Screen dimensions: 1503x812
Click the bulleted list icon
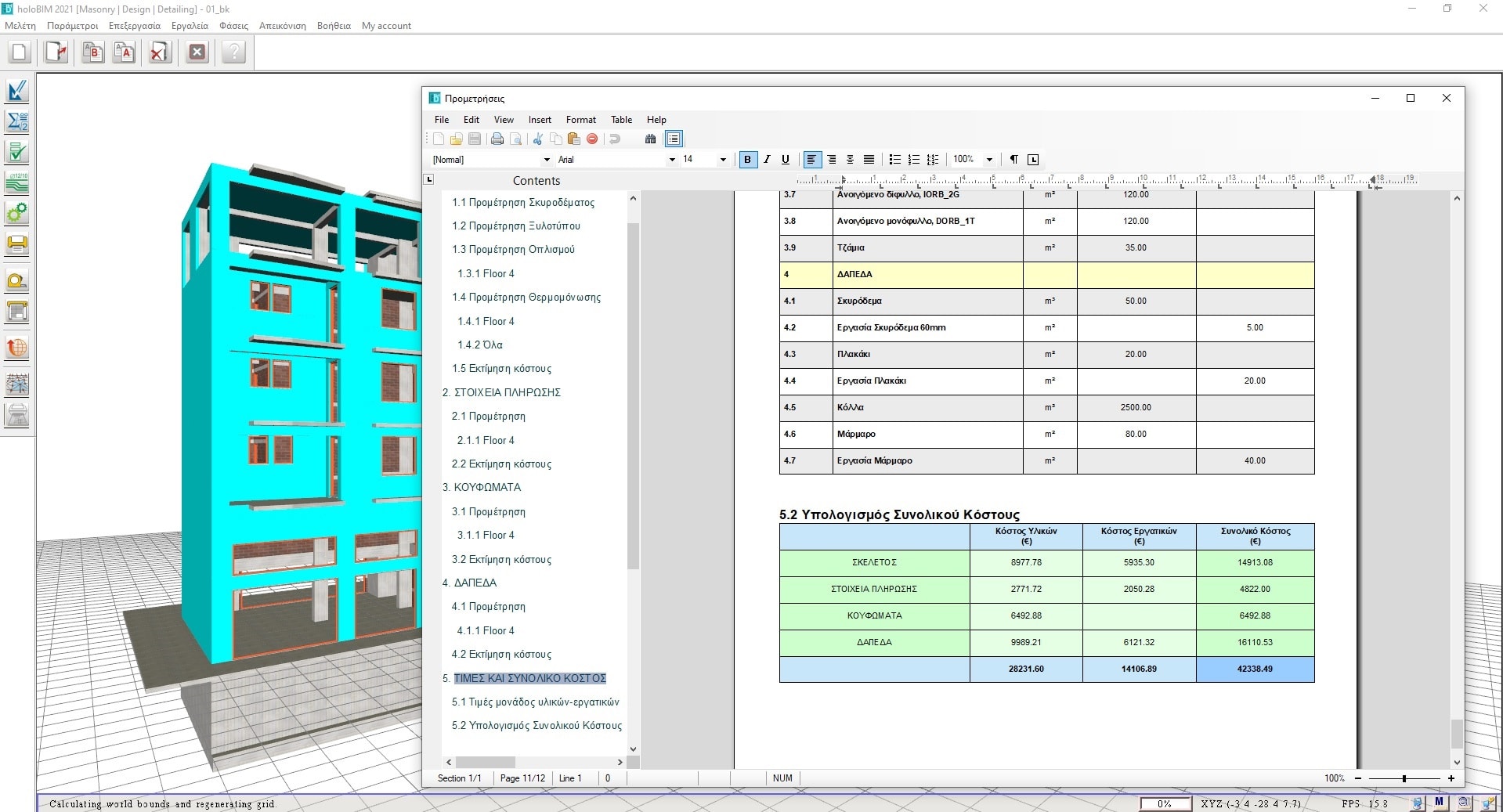(894, 159)
